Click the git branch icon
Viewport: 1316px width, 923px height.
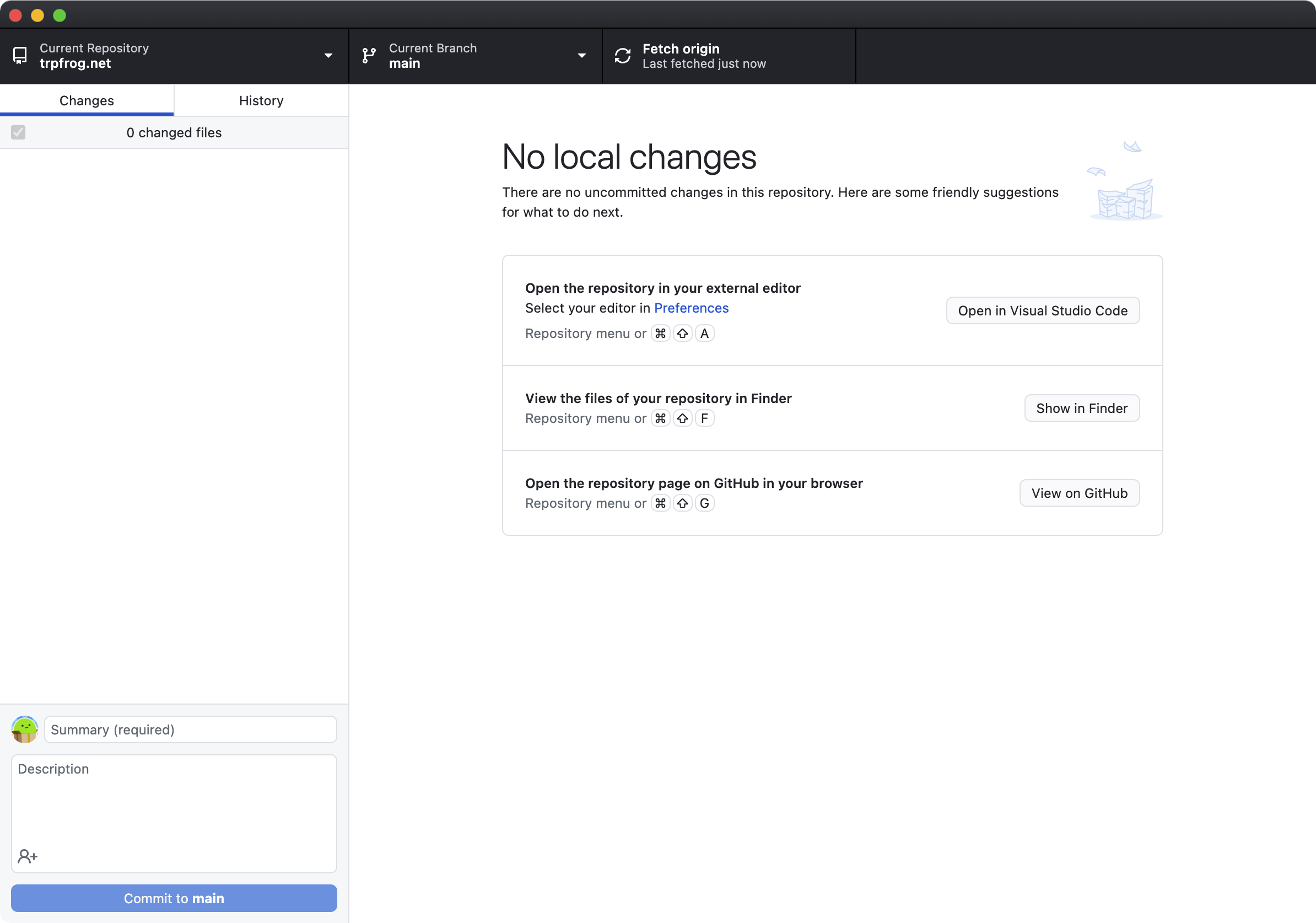369,56
